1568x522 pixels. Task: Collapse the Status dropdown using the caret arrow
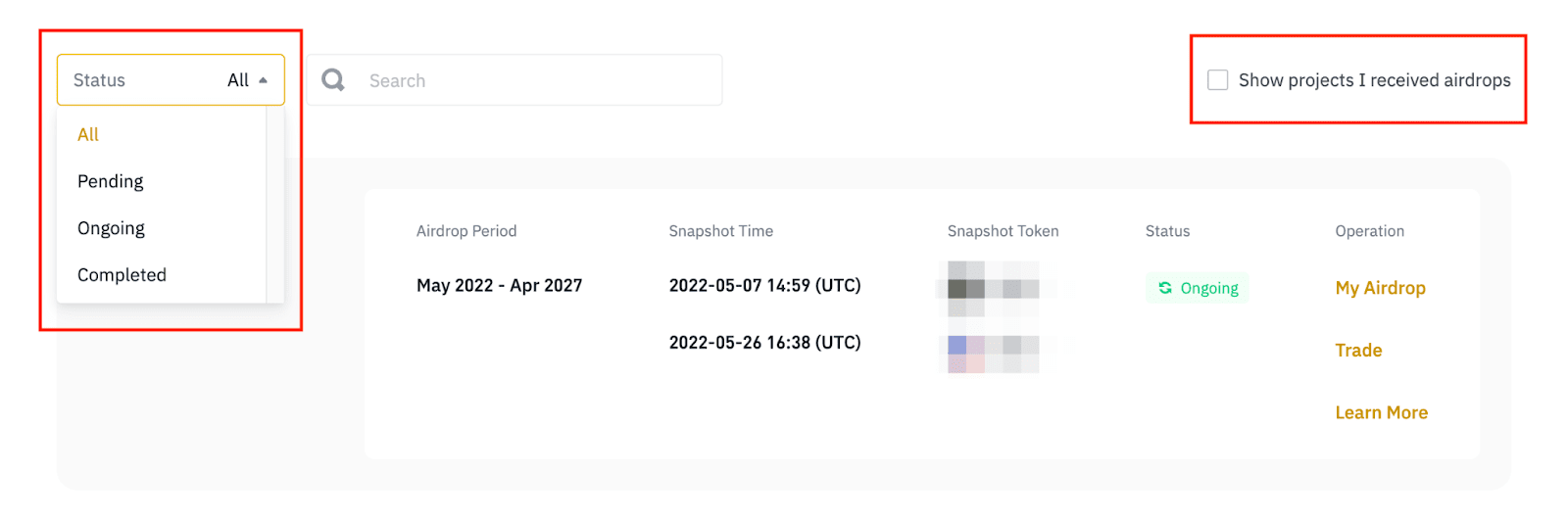coord(263,80)
